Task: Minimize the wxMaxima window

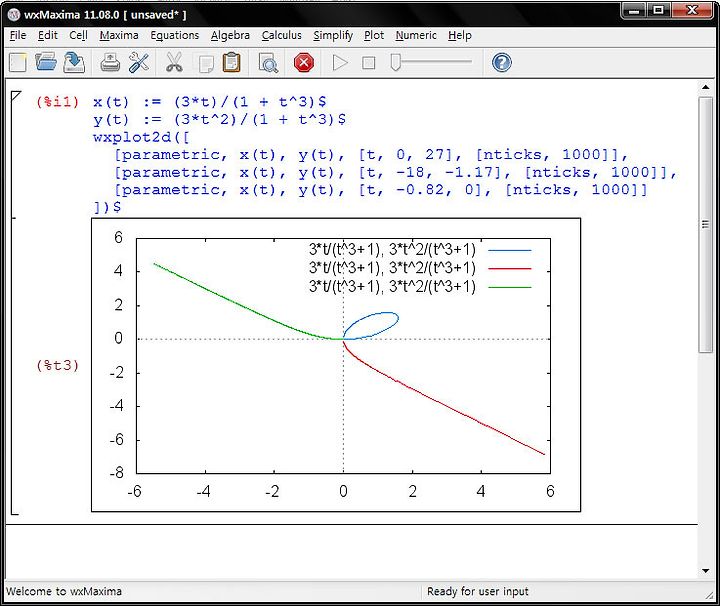Action: [x=634, y=10]
